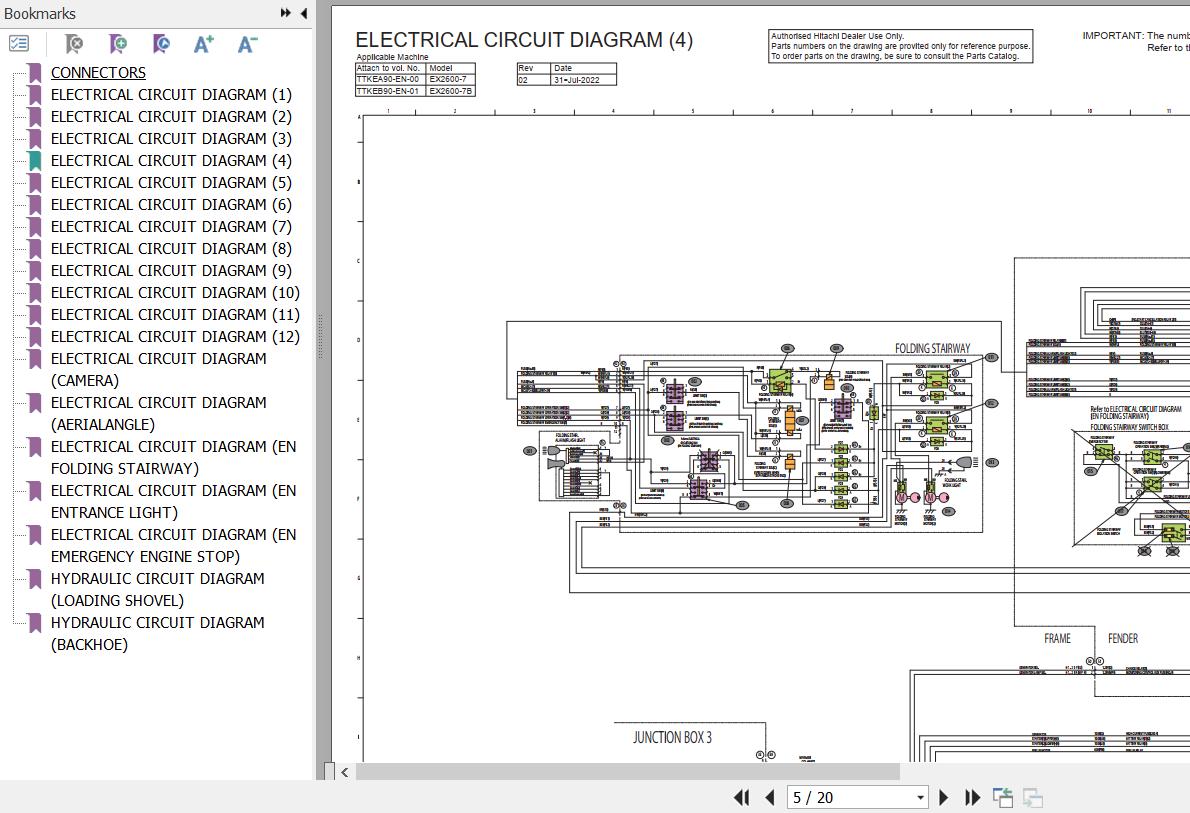Click the FRAME label in the diagram
This screenshot has height=813, width=1190.
[x=1057, y=638]
